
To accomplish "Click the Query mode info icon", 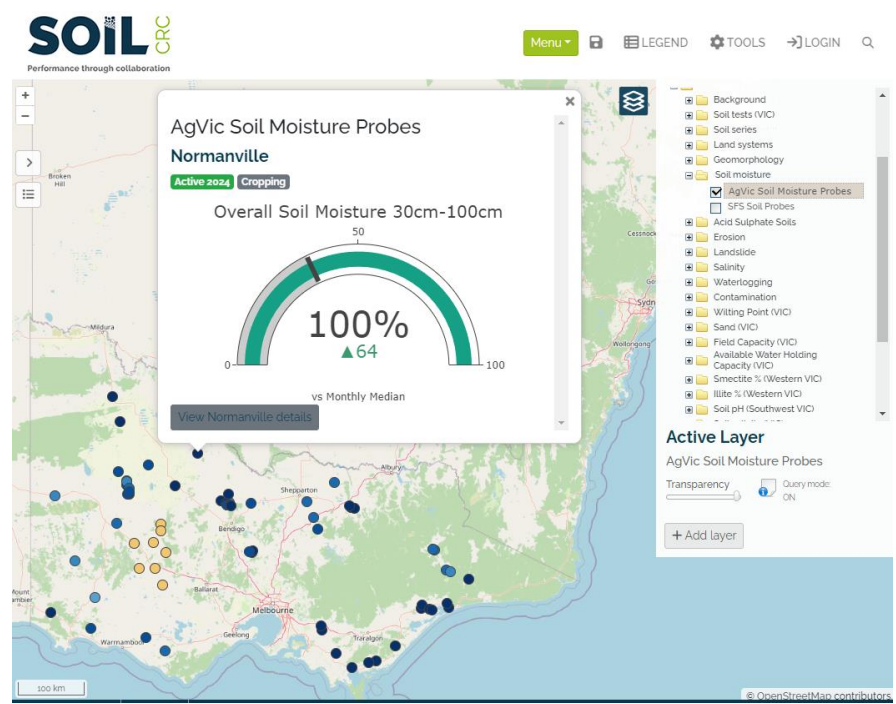I will pos(766,489).
